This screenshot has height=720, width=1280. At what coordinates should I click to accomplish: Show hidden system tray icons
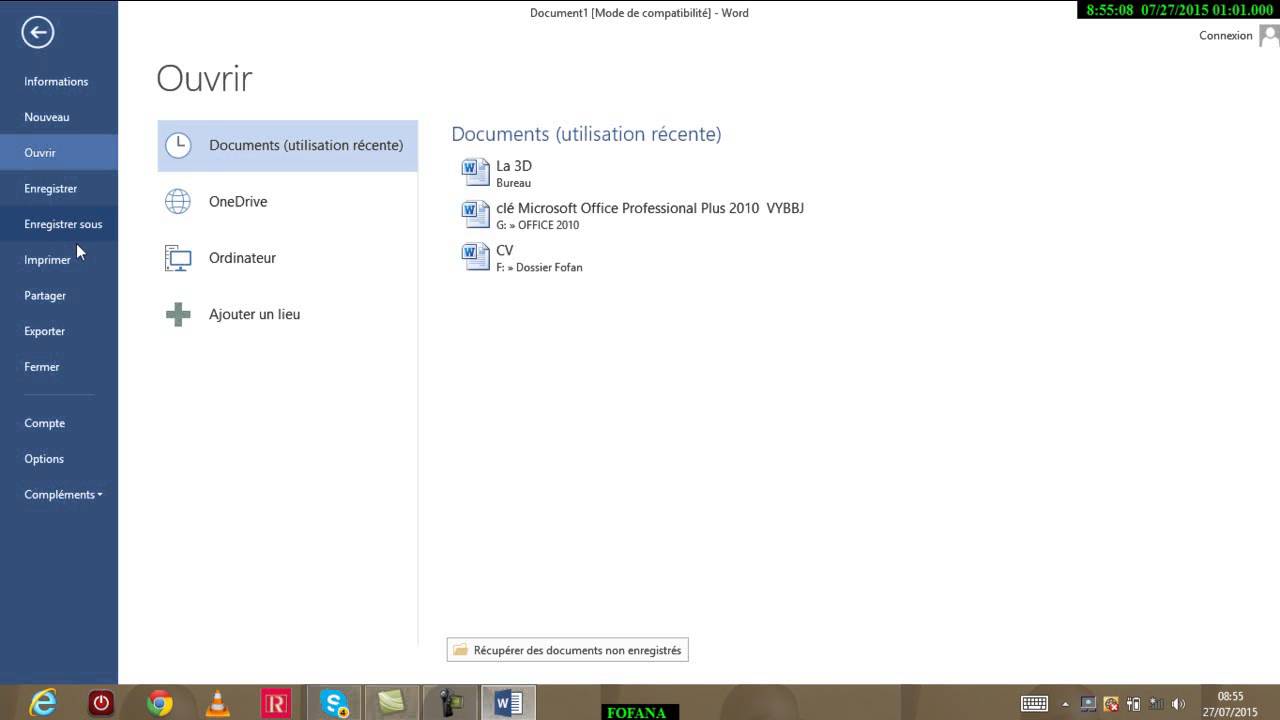point(1065,704)
